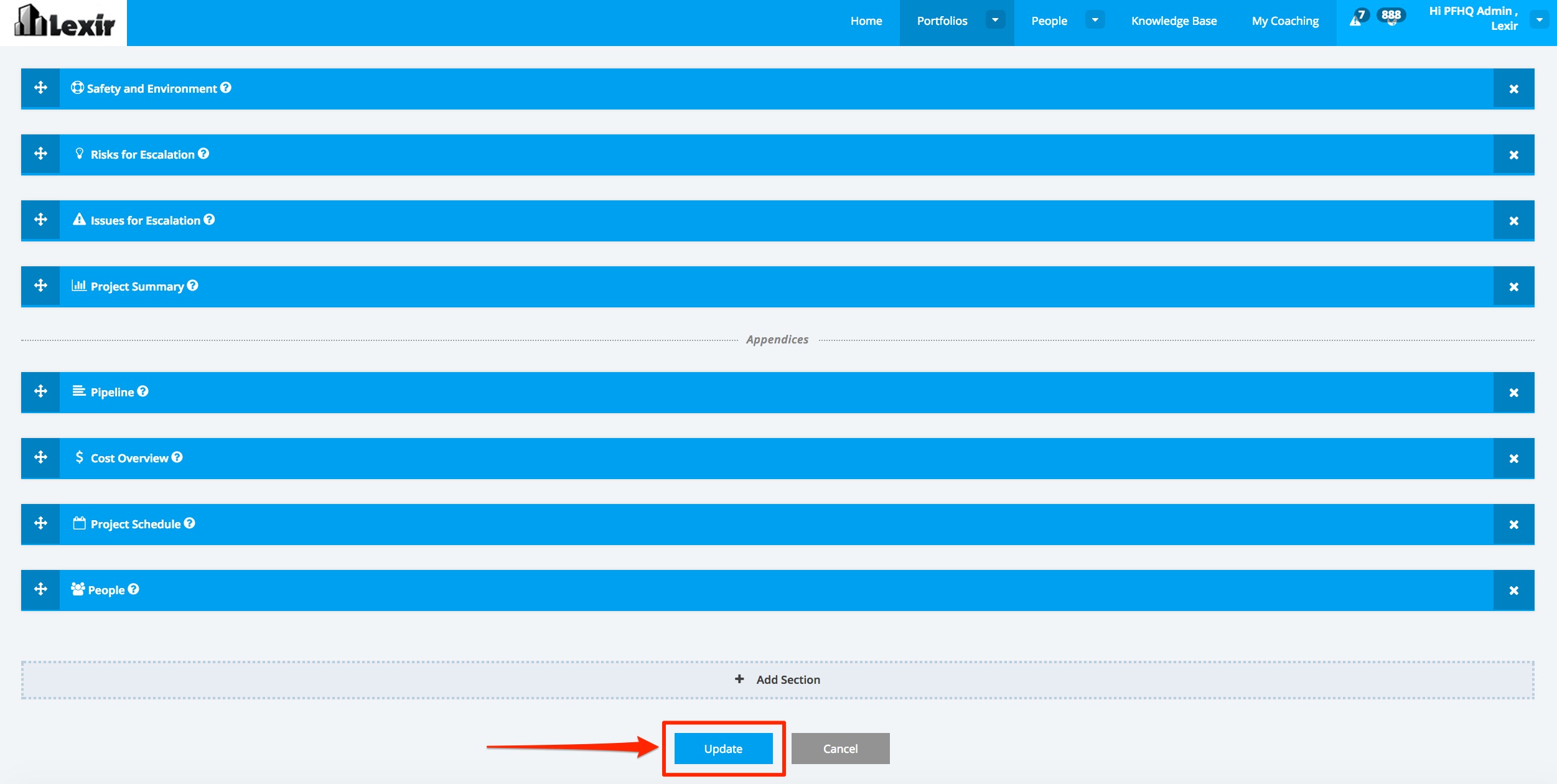Image resolution: width=1557 pixels, height=784 pixels.
Task: Click the 888 notifications badge
Action: [x=1391, y=16]
